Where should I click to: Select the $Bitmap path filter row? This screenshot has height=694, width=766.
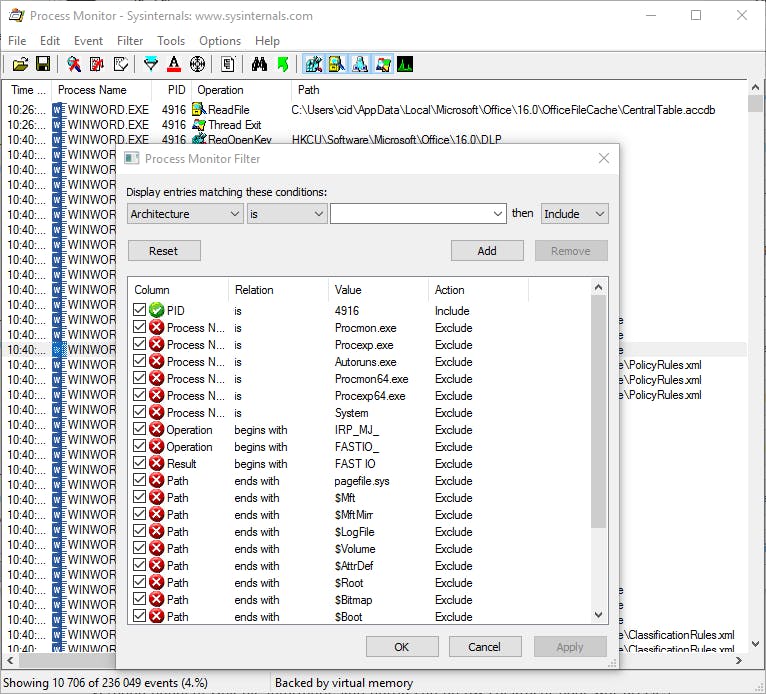359,599
